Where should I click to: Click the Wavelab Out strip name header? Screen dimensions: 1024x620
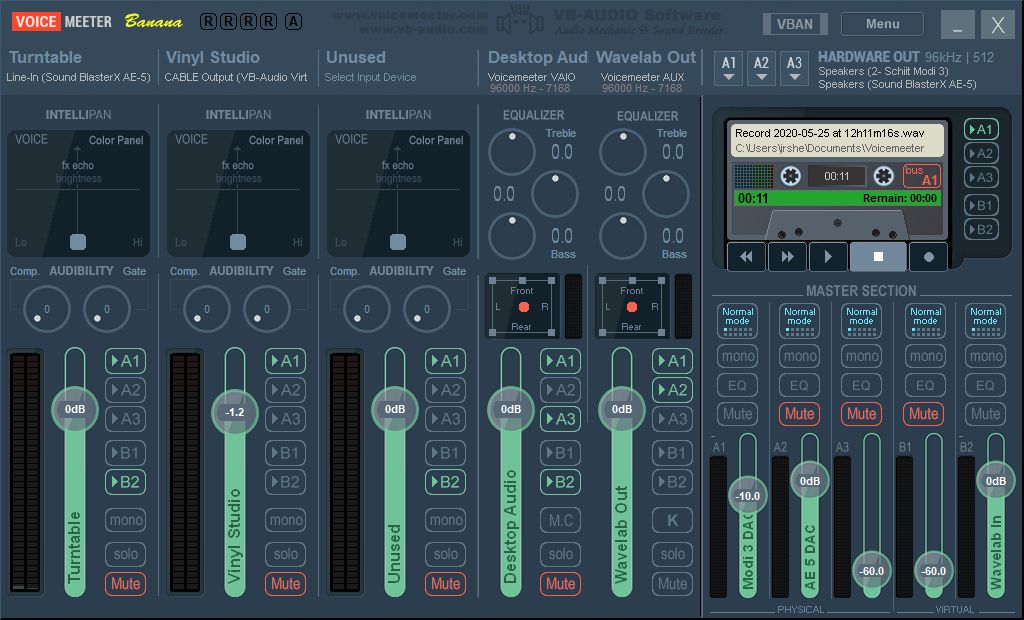pos(646,57)
